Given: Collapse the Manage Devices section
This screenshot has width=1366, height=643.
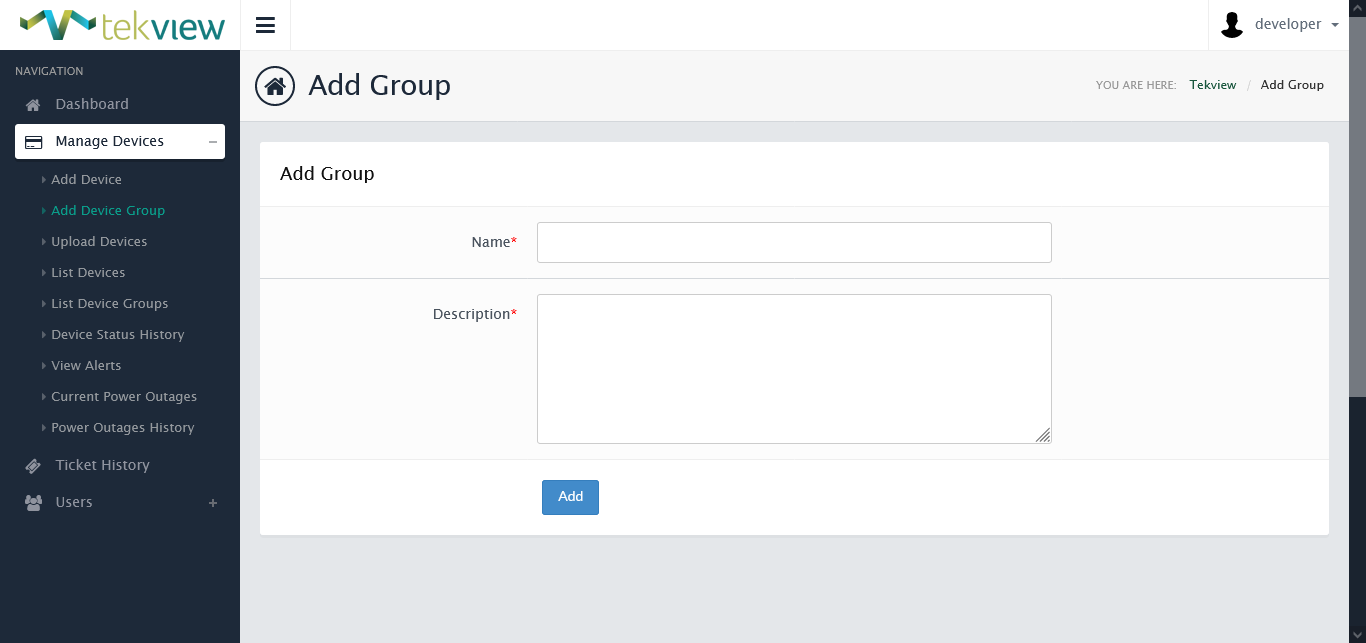Looking at the screenshot, I should point(212,142).
